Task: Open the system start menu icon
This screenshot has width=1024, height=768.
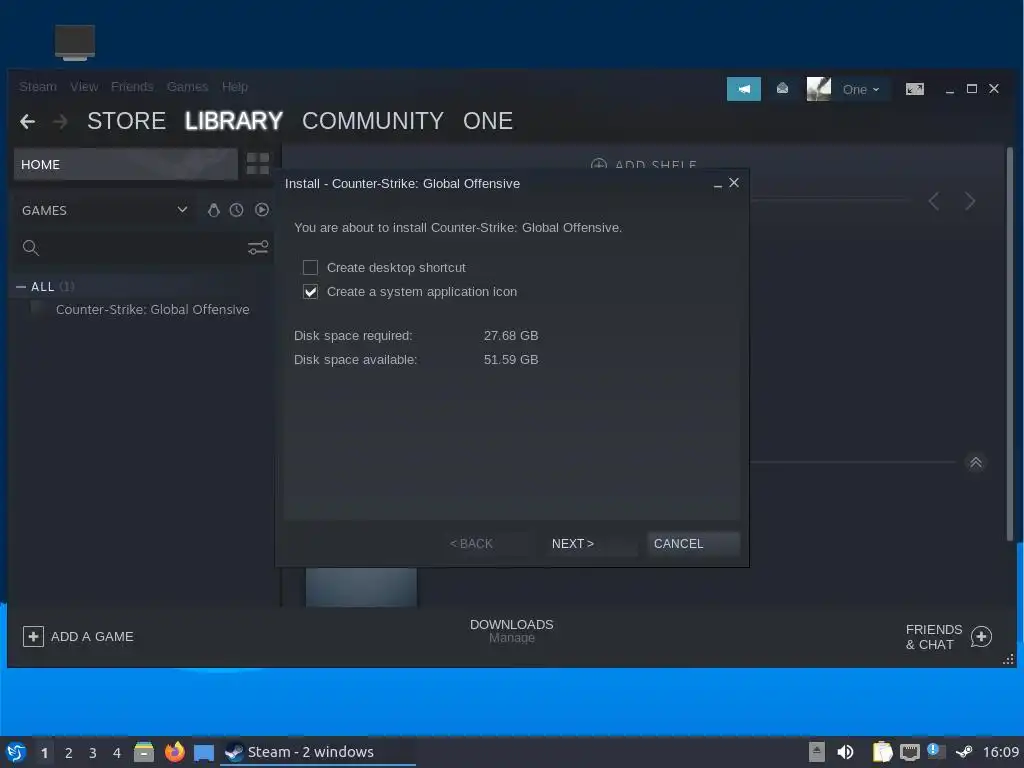Action: [x=16, y=752]
